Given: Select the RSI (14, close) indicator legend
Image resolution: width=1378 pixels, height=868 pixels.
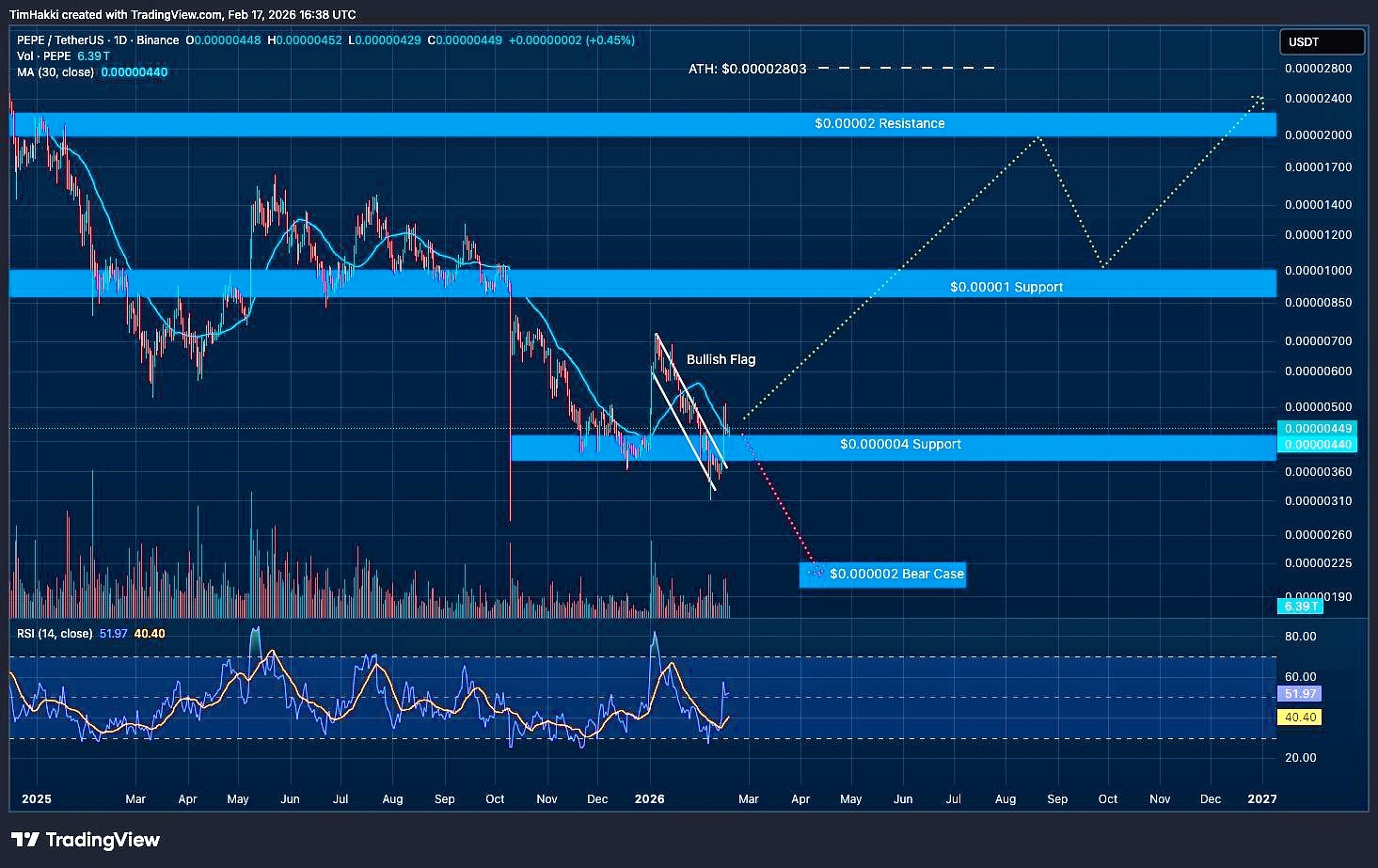Looking at the screenshot, I should pyautogui.click(x=55, y=634).
